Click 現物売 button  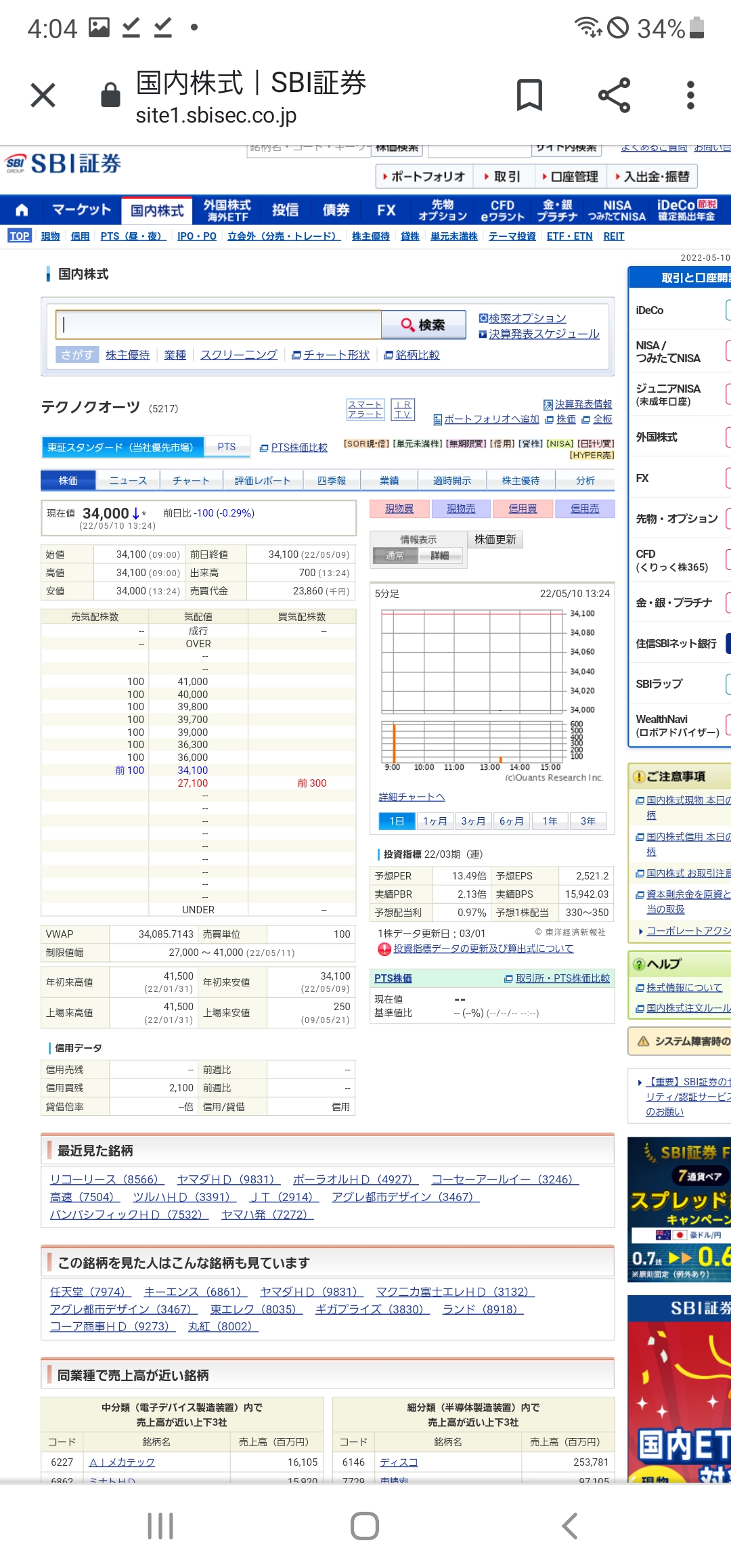461,508
